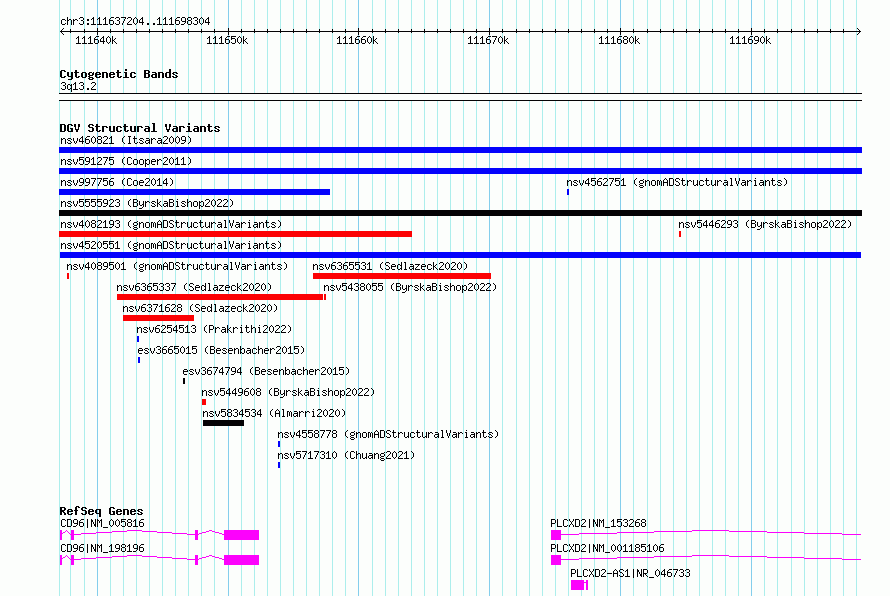
Task: Click the CD96|NM_198196 gene label
Action: 102,548
